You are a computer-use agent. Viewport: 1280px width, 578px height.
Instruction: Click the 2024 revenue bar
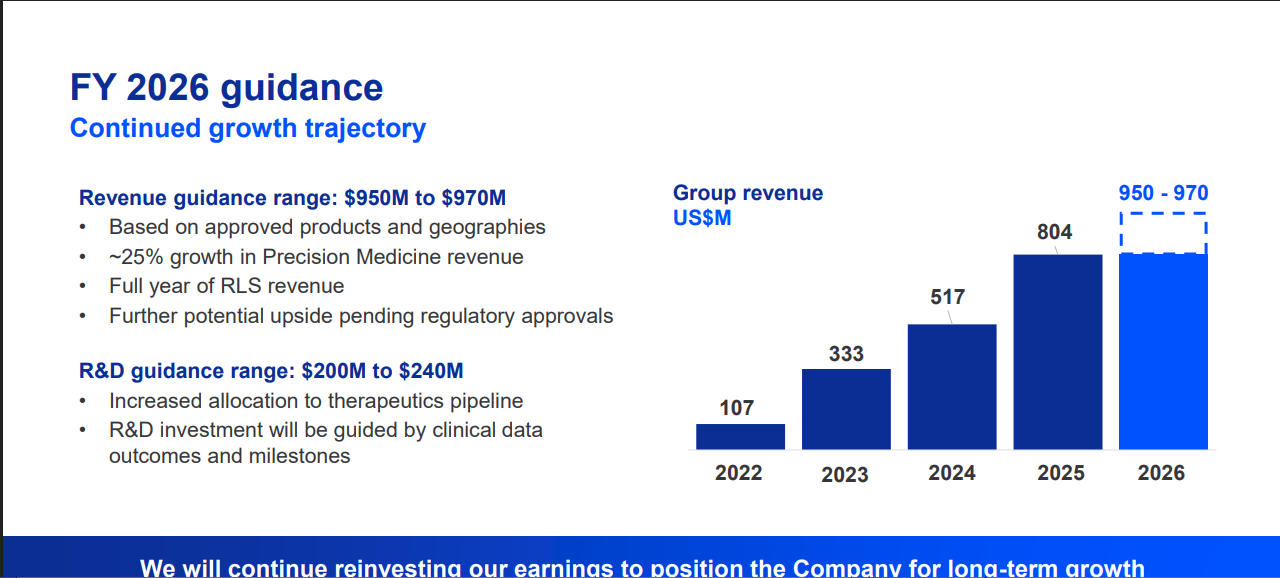[952, 387]
